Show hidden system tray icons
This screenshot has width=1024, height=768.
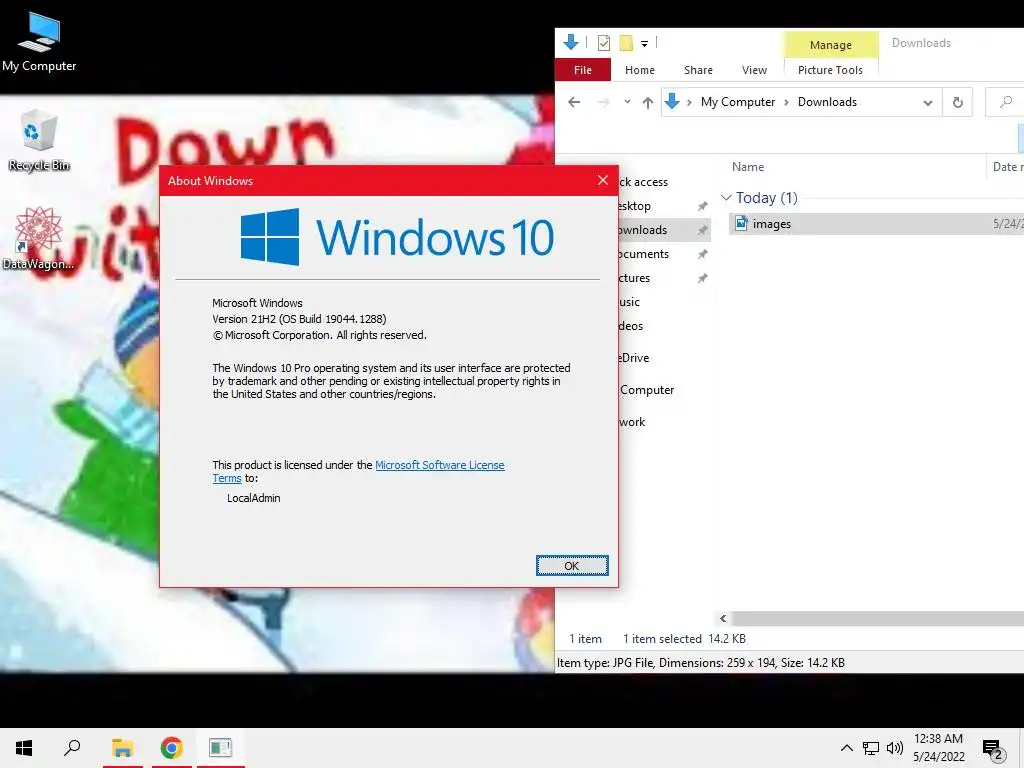coord(846,748)
